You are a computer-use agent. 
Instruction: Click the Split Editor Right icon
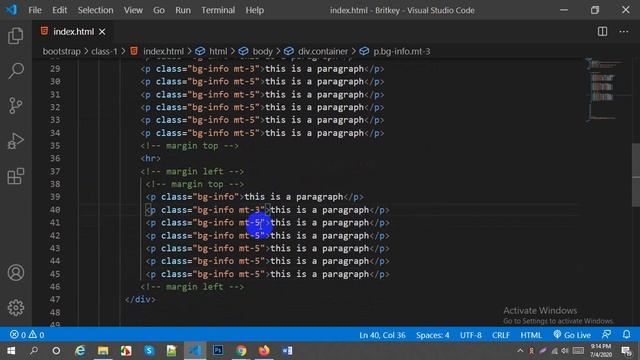click(x=602, y=31)
